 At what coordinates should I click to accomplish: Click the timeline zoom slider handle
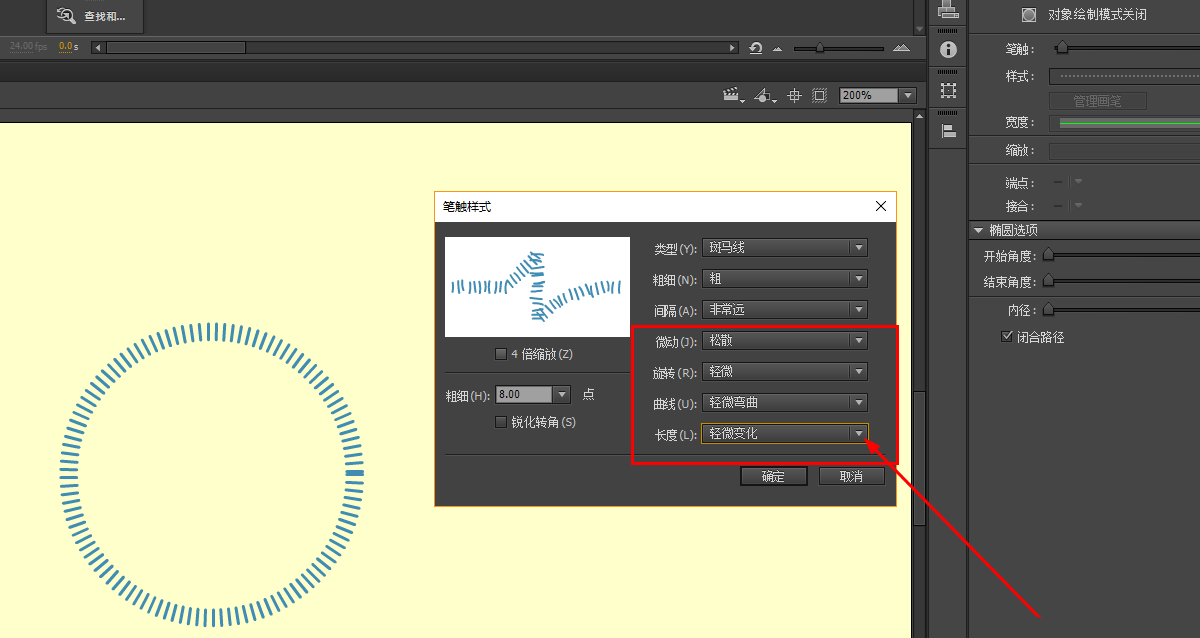[821, 47]
